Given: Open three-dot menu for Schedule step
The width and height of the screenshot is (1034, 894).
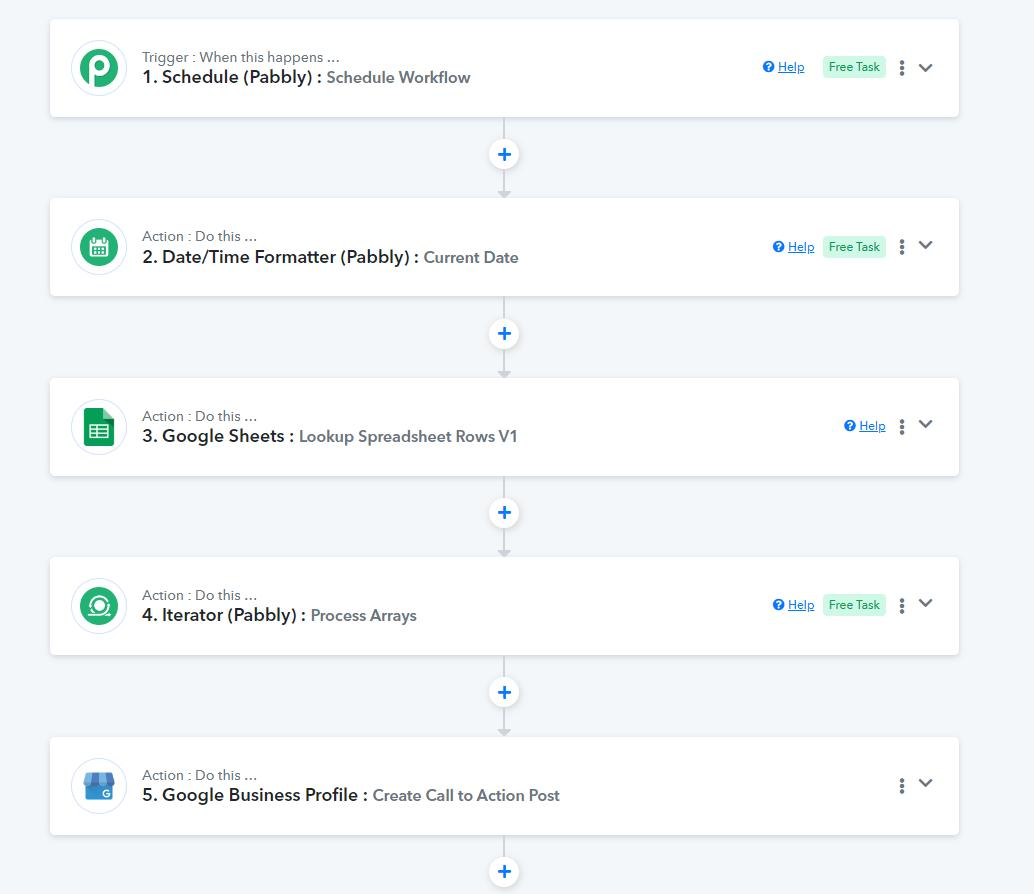Looking at the screenshot, I should tap(901, 68).
